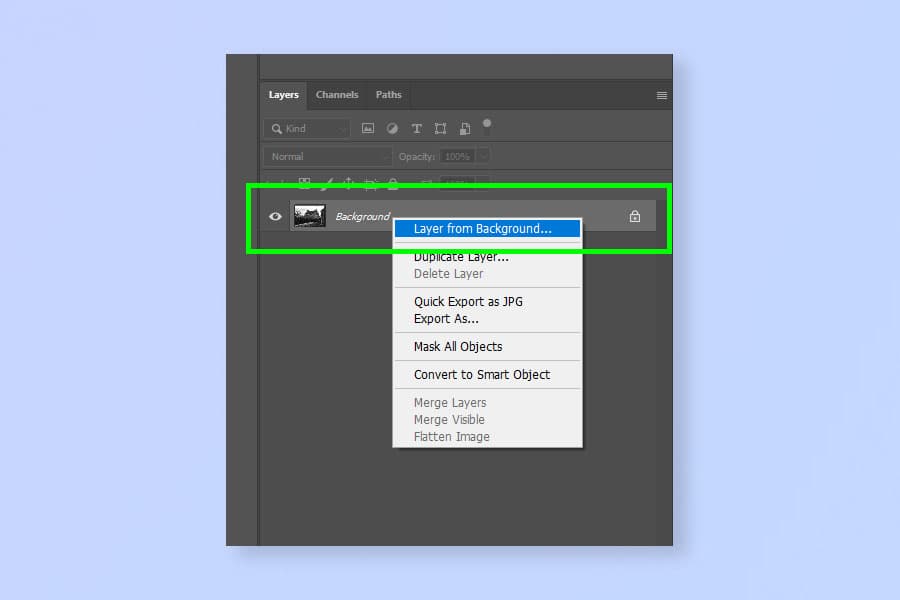Select Quick Export as JPG
900x600 pixels.
[x=468, y=302]
